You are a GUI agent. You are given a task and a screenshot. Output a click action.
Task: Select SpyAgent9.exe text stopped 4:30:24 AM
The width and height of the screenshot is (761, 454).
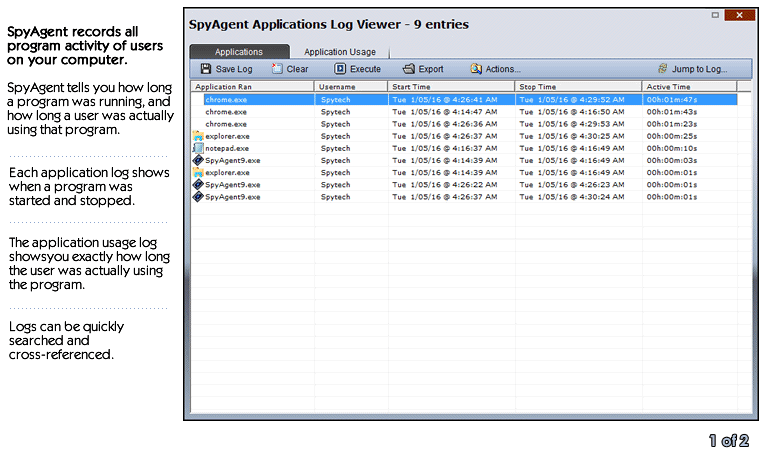[233, 197]
